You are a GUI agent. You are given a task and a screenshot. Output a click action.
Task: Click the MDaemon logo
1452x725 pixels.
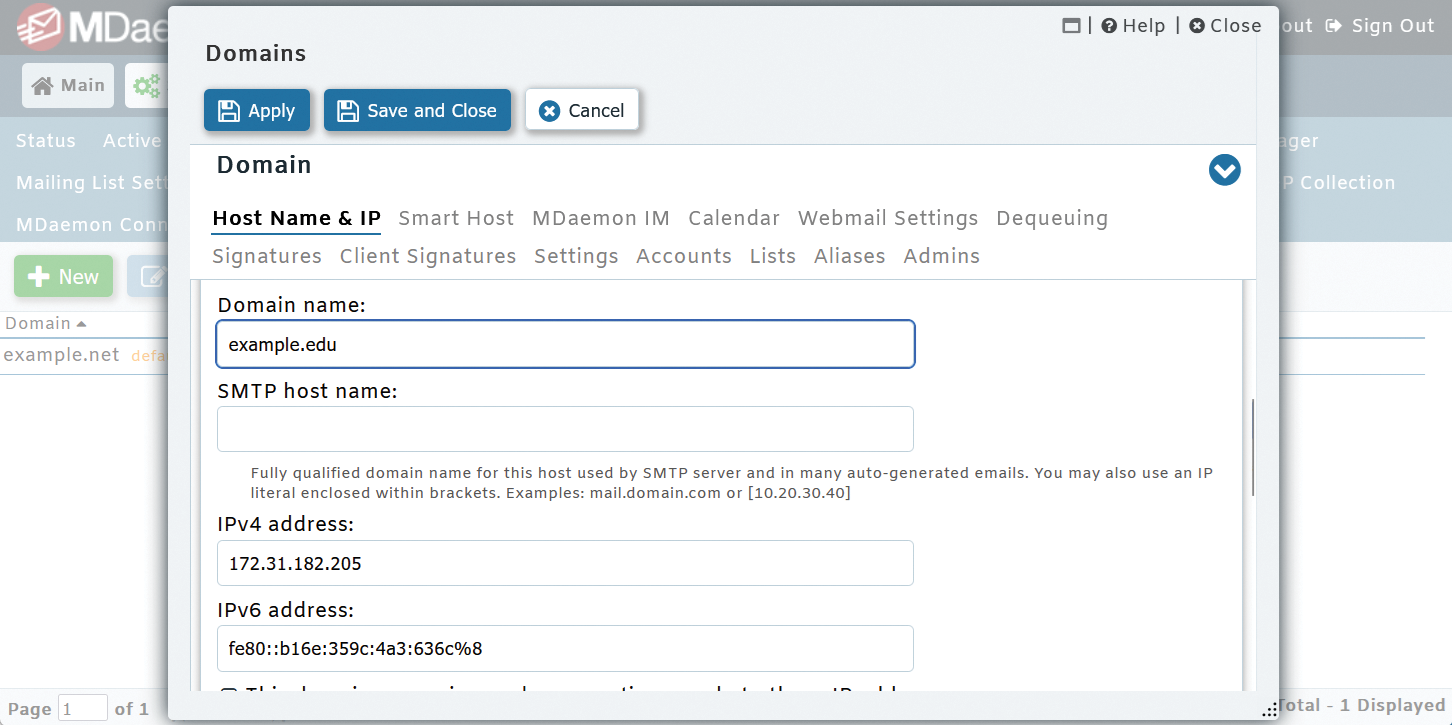[x=92, y=27]
